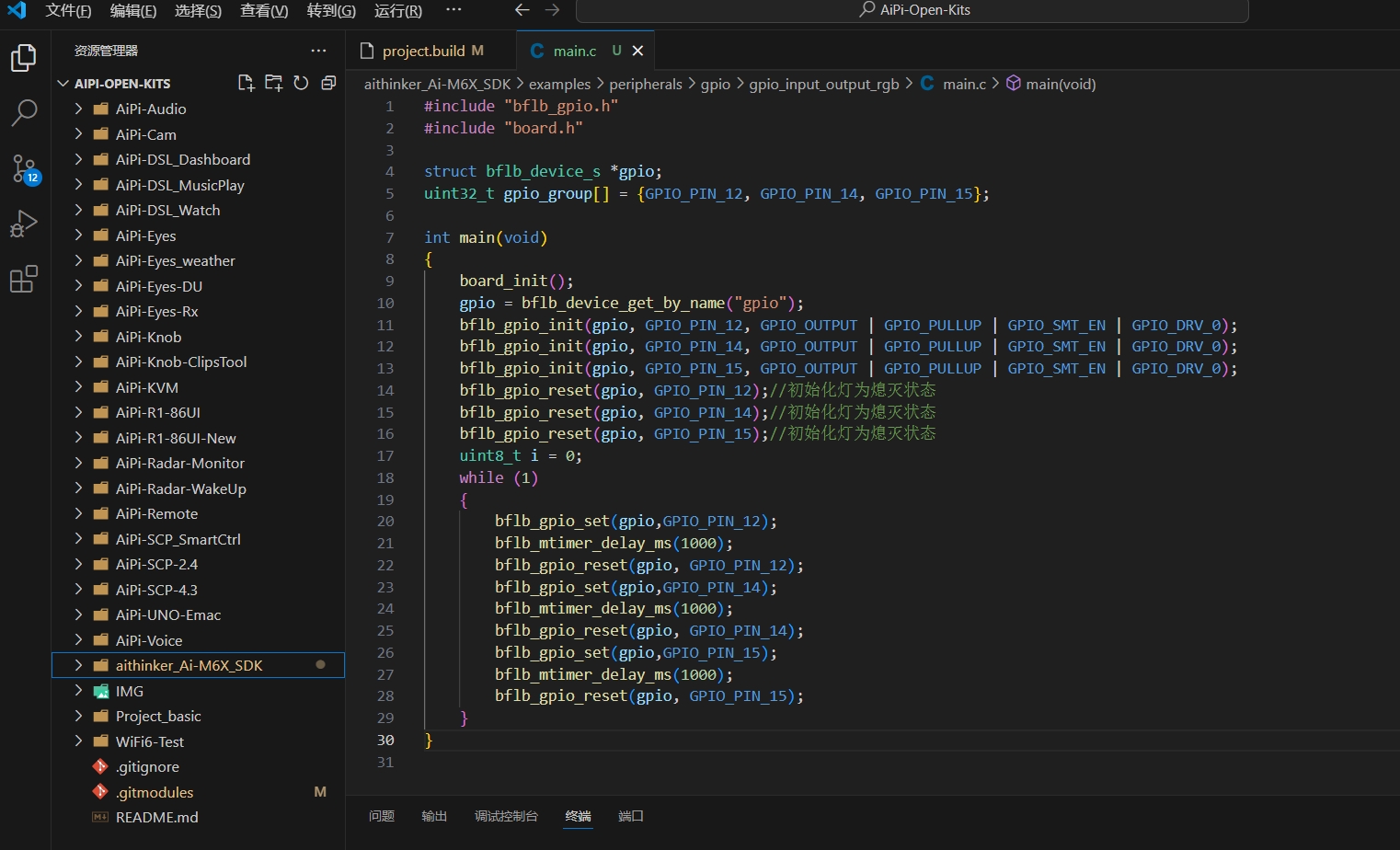Click the New Folder icon in explorer header
Screen dimensions: 1400x850
point(273,83)
